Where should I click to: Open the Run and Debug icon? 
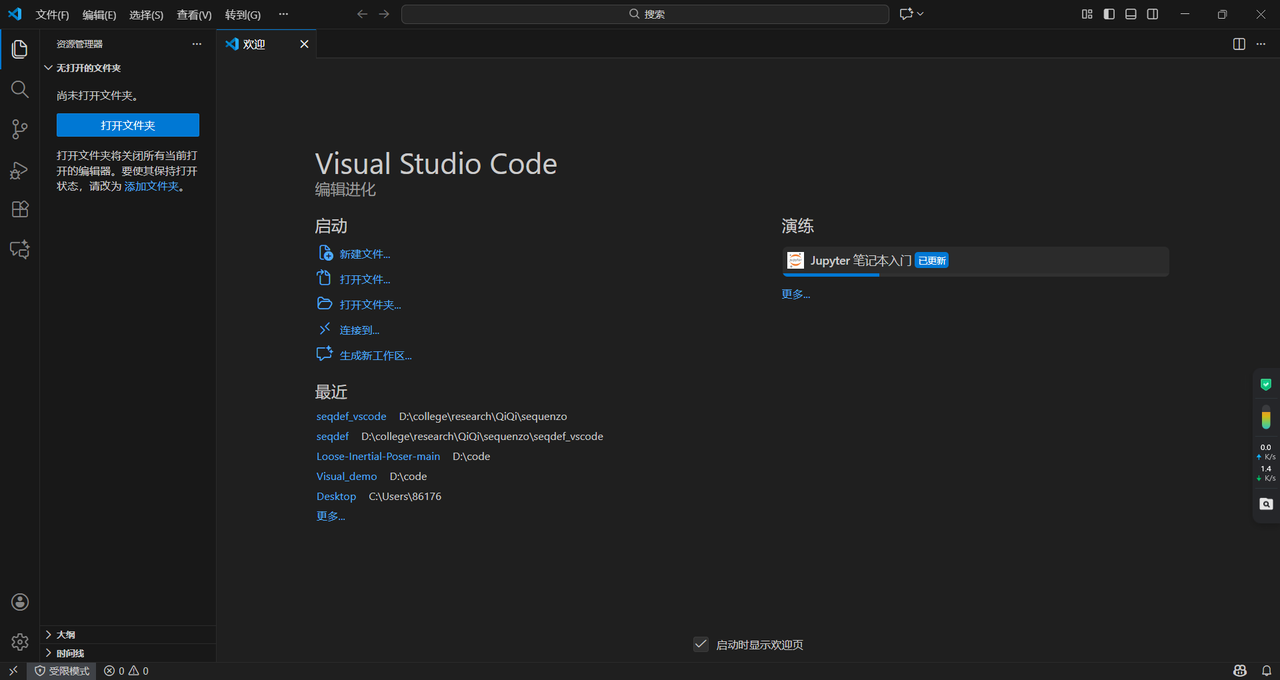click(x=19, y=170)
